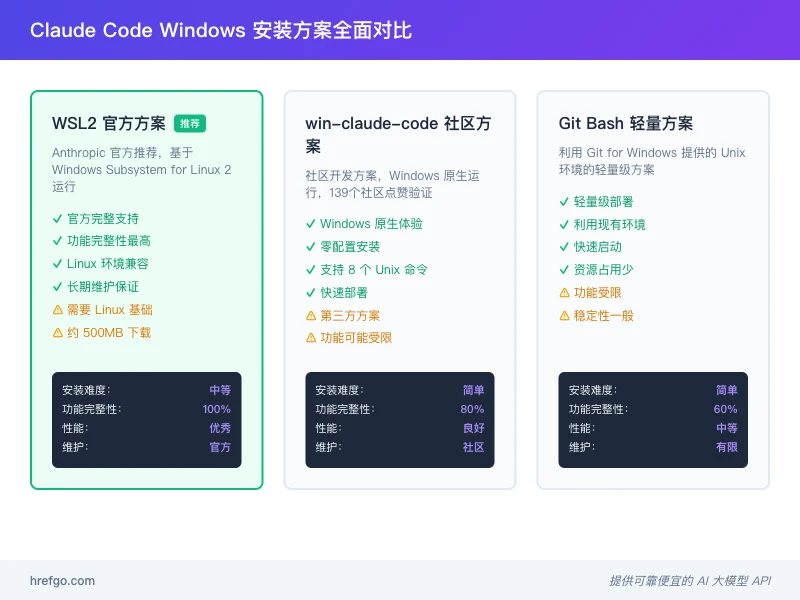Click the checkmark icon beside 官方完整支持
The image size is (800, 600).
point(57,219)
